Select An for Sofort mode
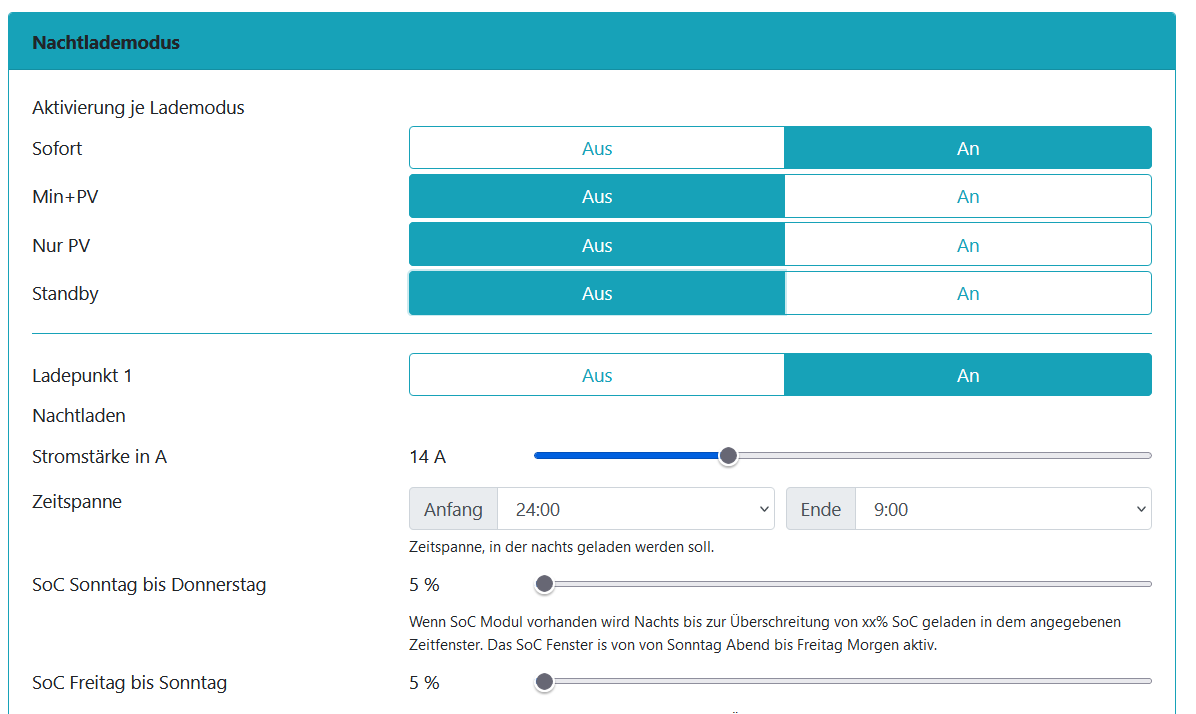Viewport: 1196px width, 714px height. pos(967,148)
